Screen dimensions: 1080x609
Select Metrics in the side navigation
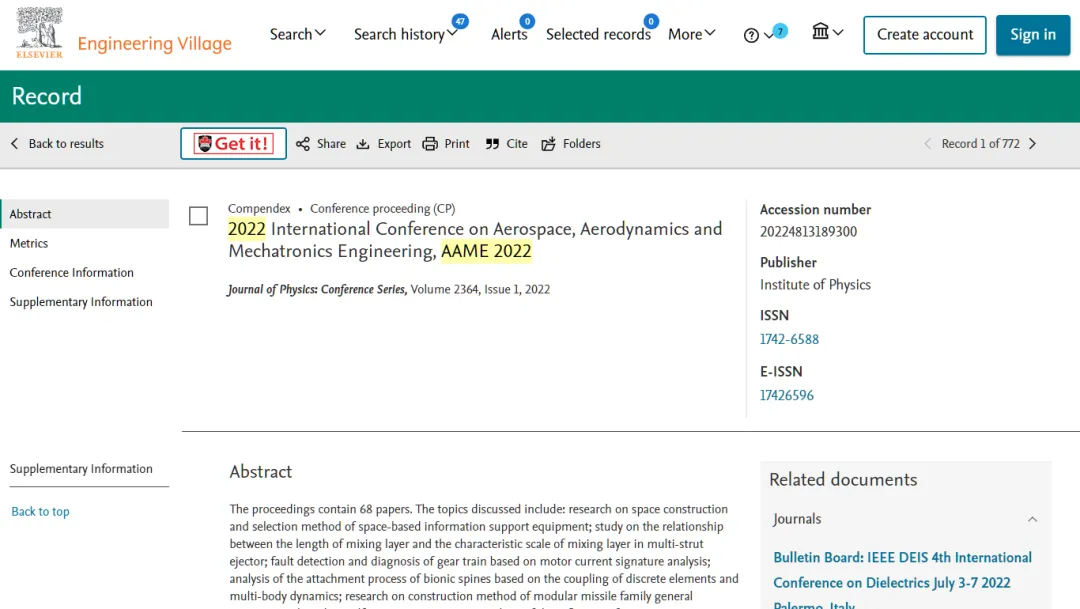pyautogui.click(x=29, y=243)
